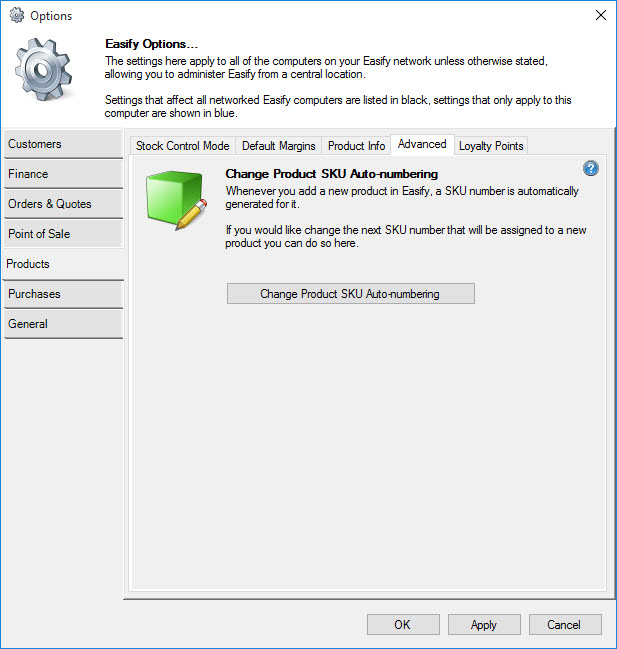Switch to the Loyalty Points tab
Image resolution: width=617 pixels, height=649 pixels.
[x=491, y=146]
